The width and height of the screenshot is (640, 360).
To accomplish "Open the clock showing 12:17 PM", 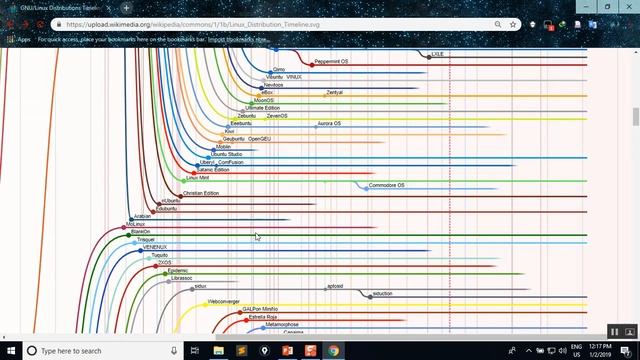I will [x=600, y=351].
